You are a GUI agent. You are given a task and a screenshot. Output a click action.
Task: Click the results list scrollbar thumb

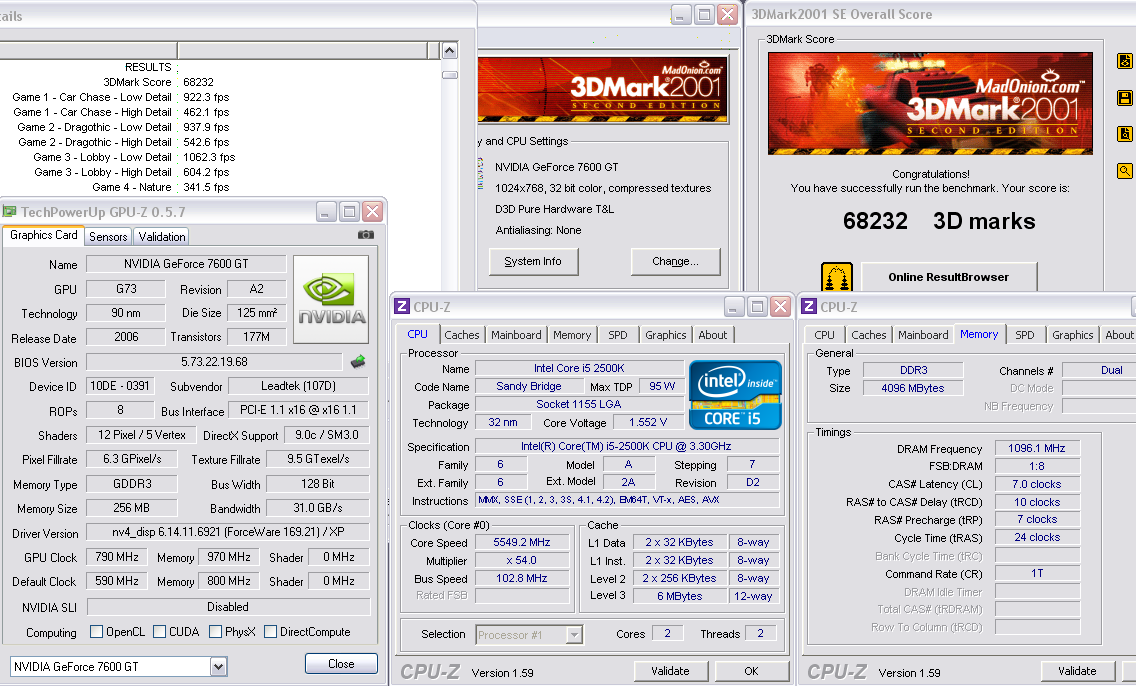click(449, 75)
